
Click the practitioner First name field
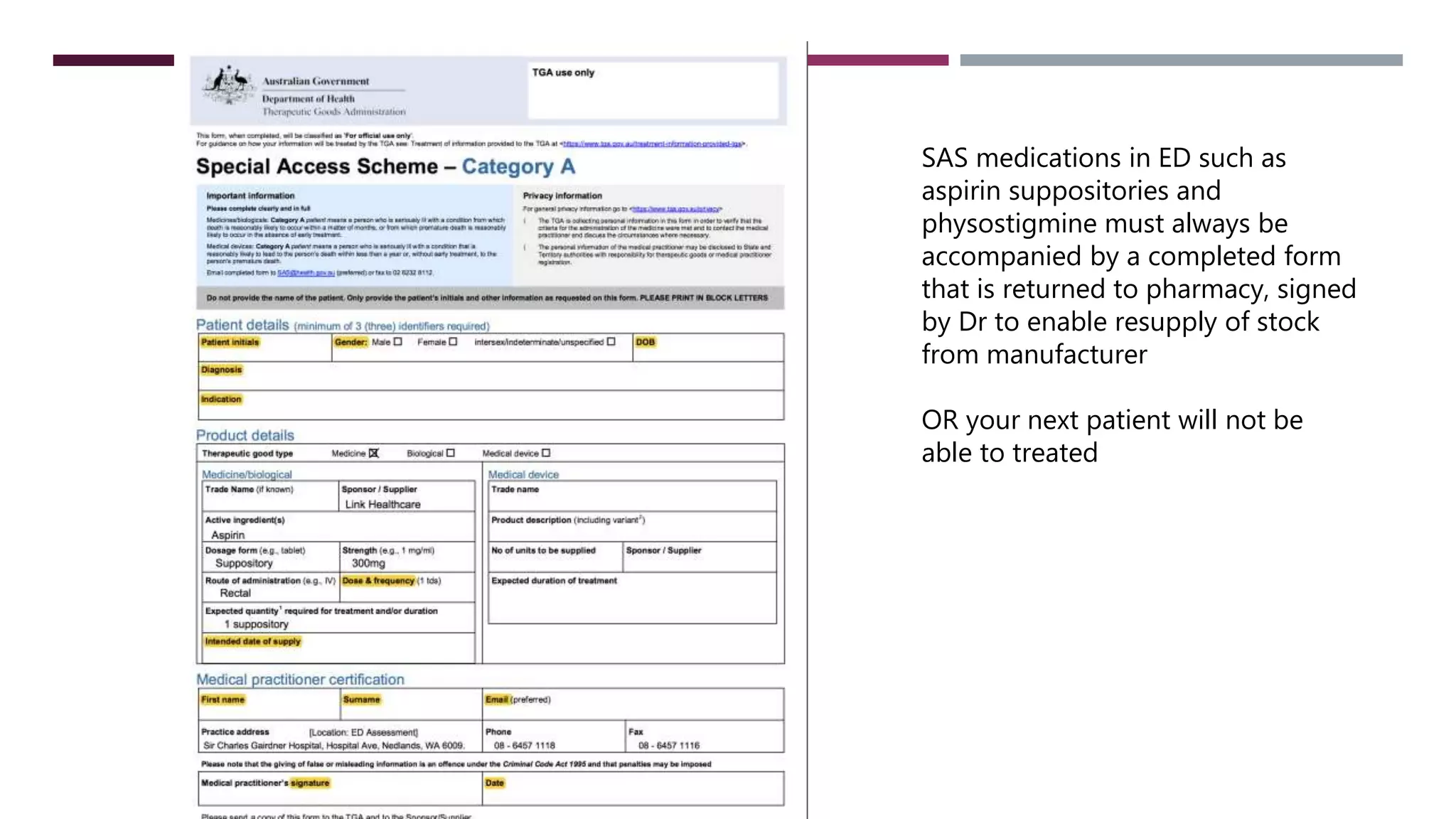pyautogui.click(x=269, y=705)
